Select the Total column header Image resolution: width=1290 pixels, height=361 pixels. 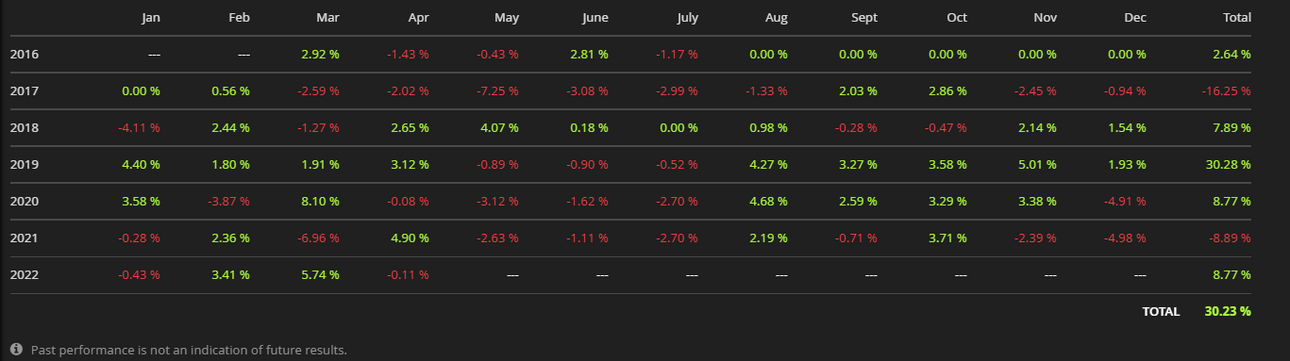[x=1235, y=18]
